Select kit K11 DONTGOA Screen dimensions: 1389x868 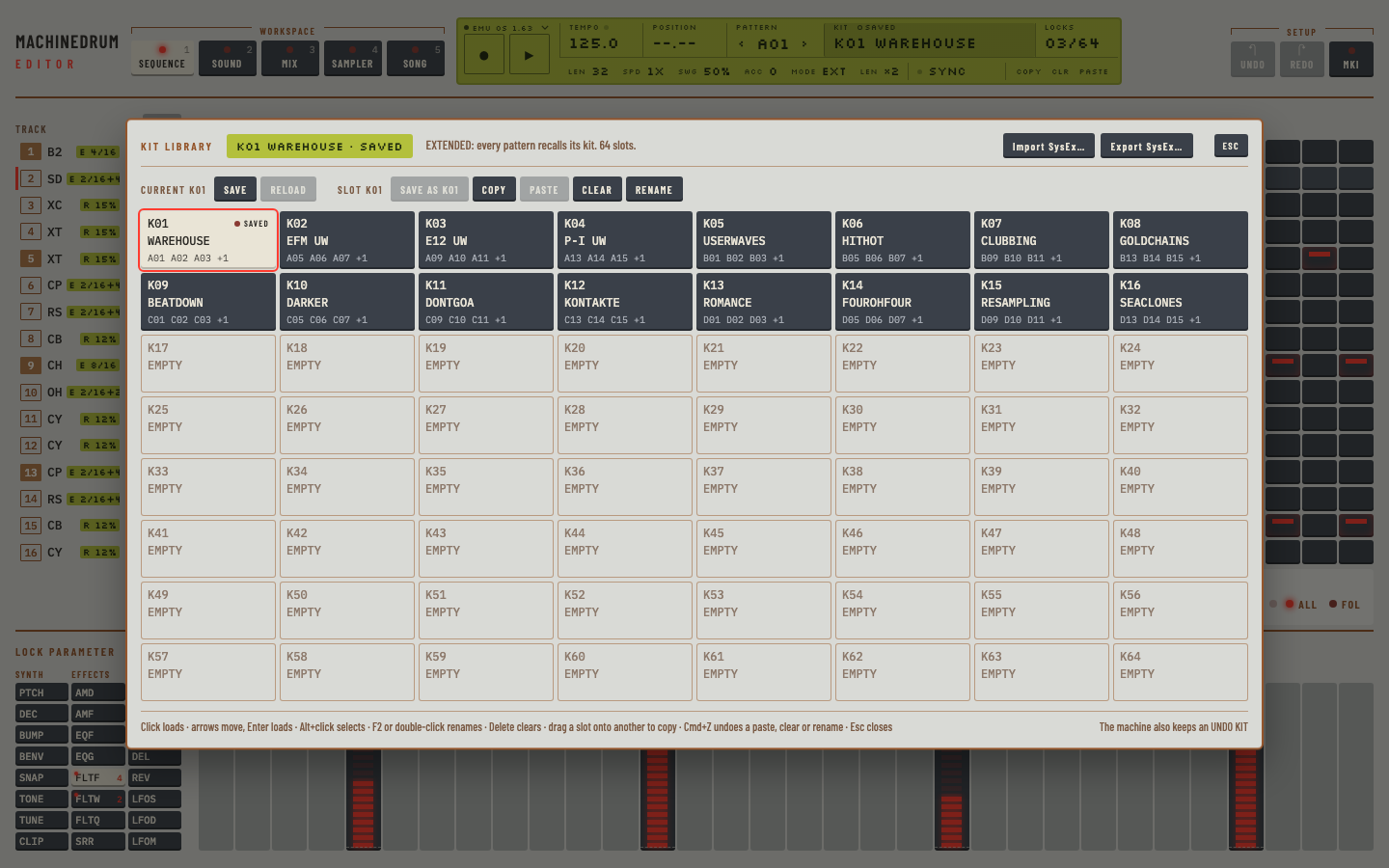tap(486, 301)
